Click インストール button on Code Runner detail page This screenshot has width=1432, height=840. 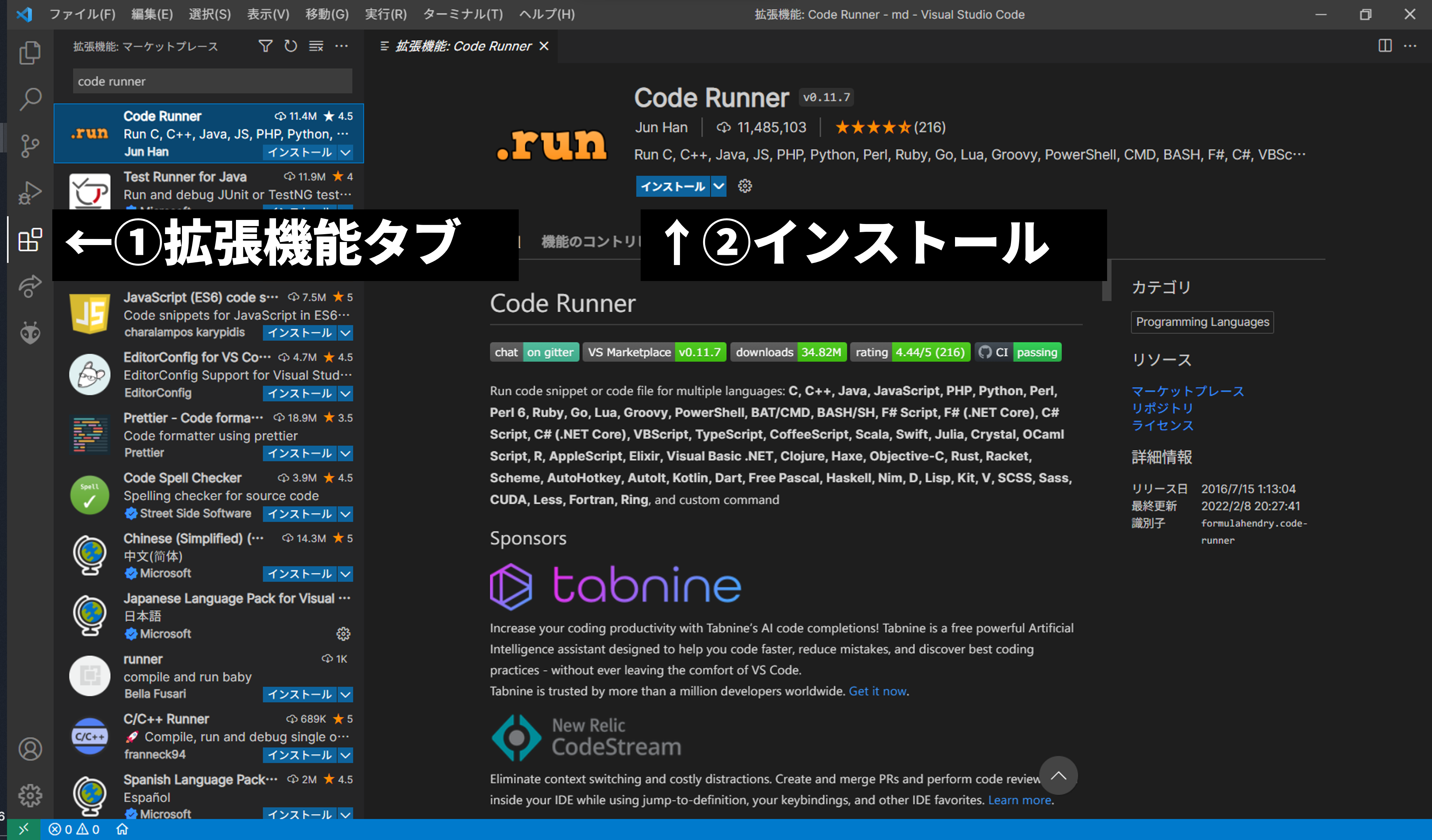(x=673, y=186)
